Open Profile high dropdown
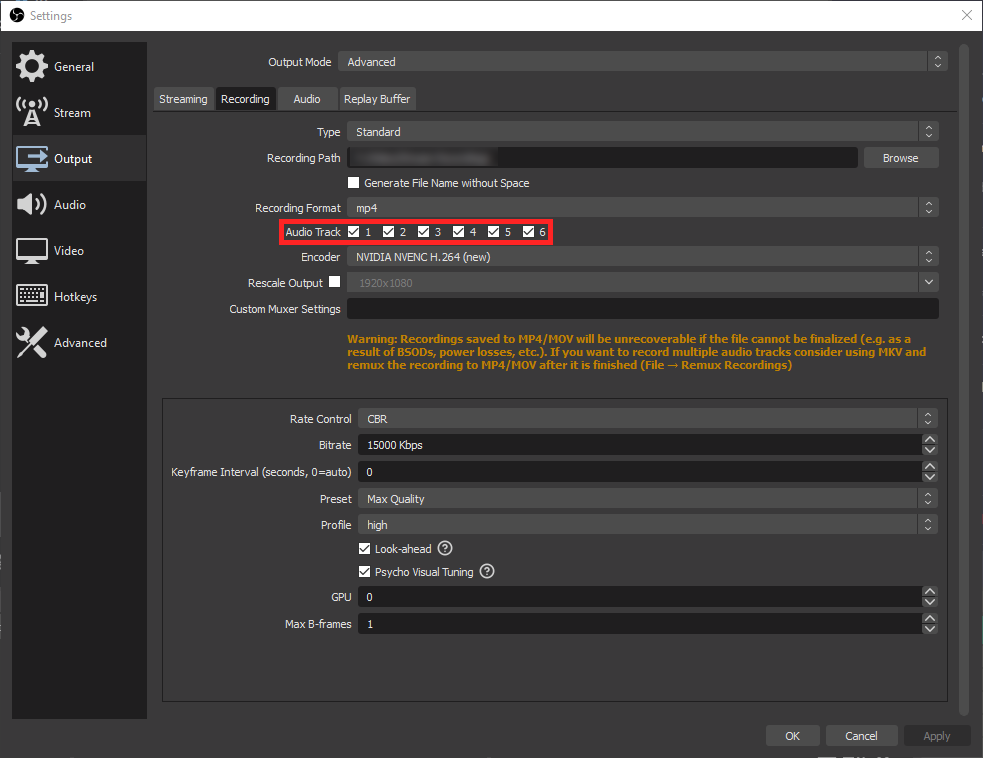Viewport: 983px width, 758px height. (648, 524)
